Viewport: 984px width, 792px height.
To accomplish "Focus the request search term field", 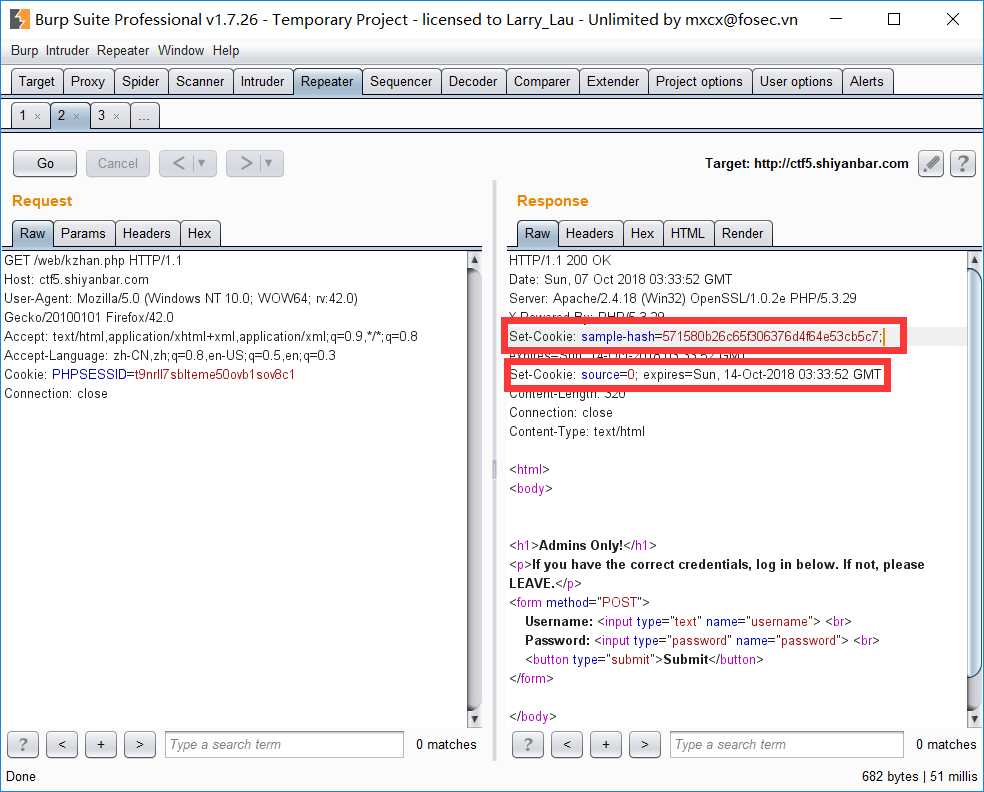I will pyautogui.click(x=284, y=744).
